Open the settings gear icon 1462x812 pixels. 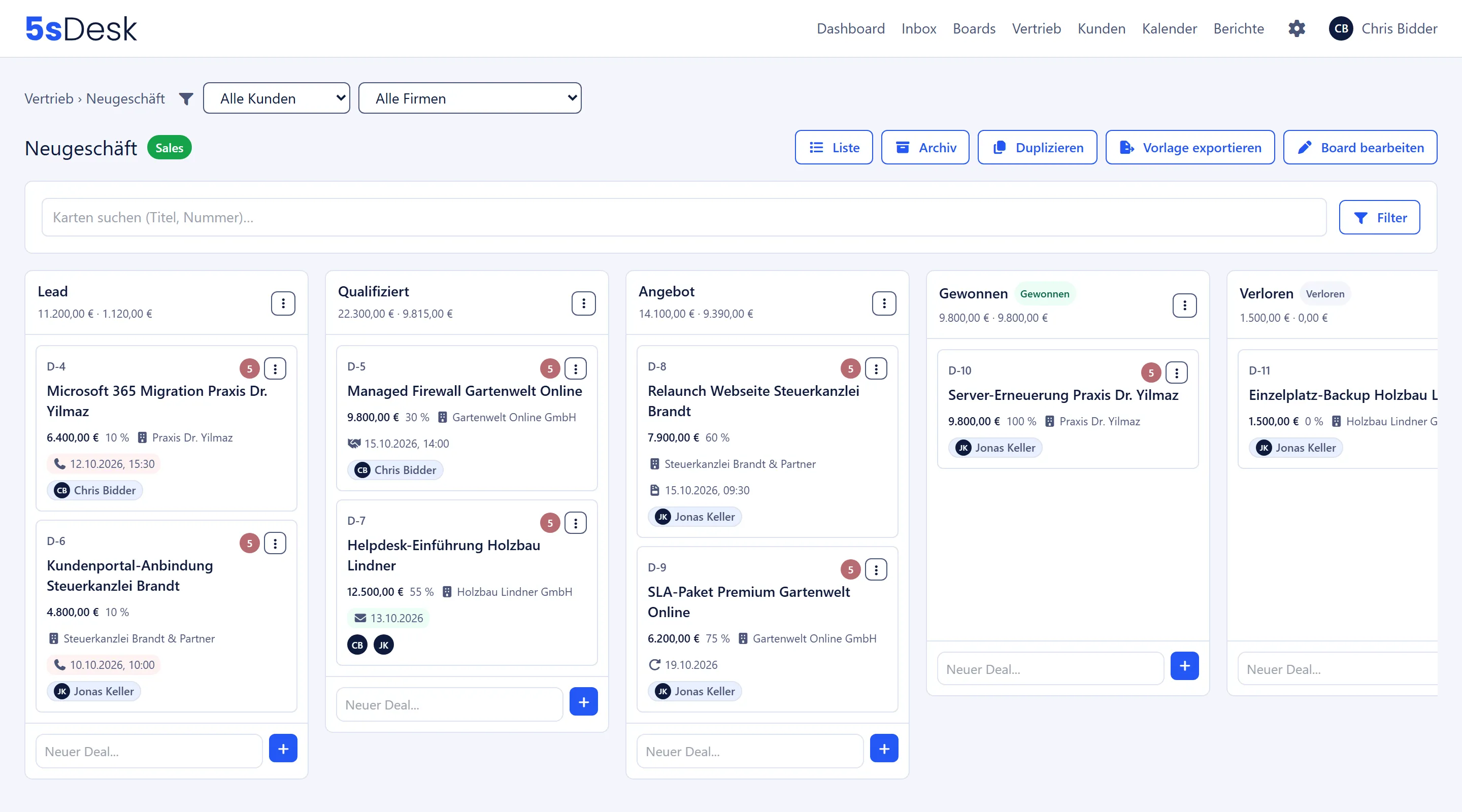coord(1297,28)
